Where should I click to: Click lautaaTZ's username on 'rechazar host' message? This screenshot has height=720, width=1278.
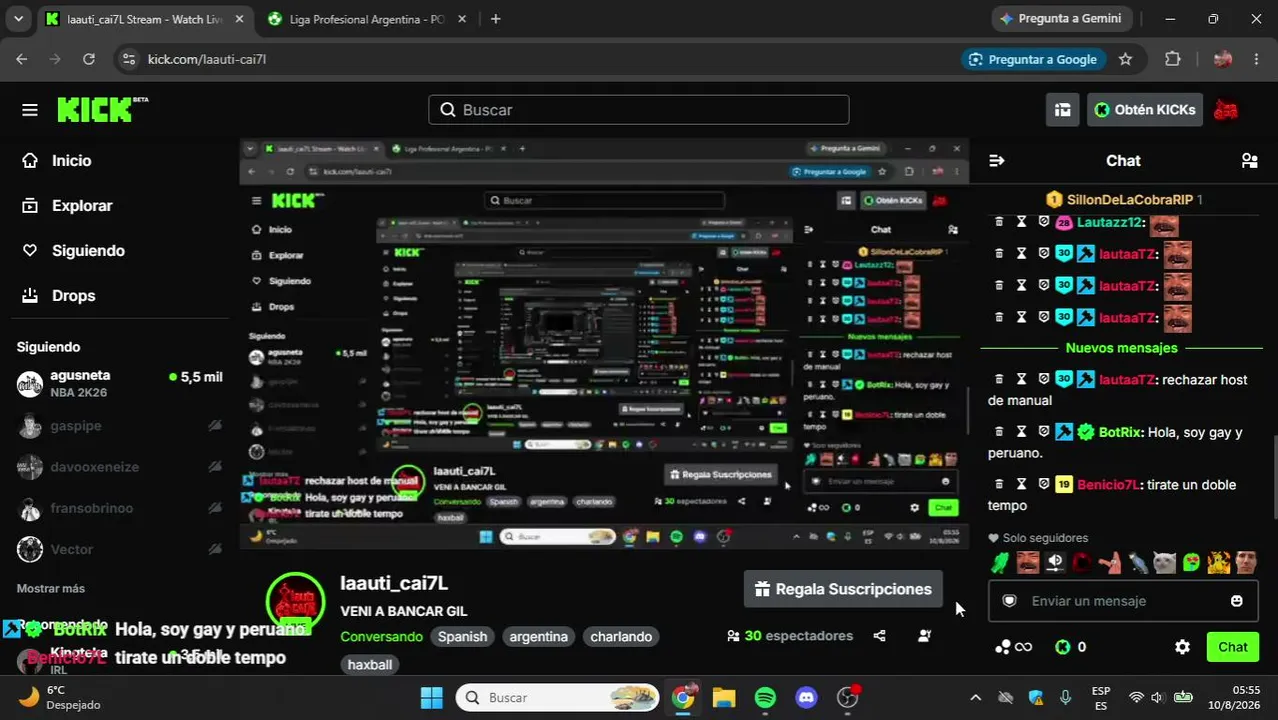click(x=1127, y=379)
